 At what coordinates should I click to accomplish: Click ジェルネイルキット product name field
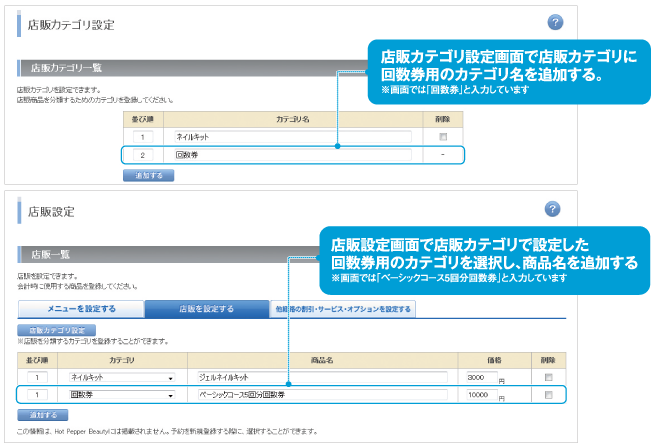click(x=321, y=378)
